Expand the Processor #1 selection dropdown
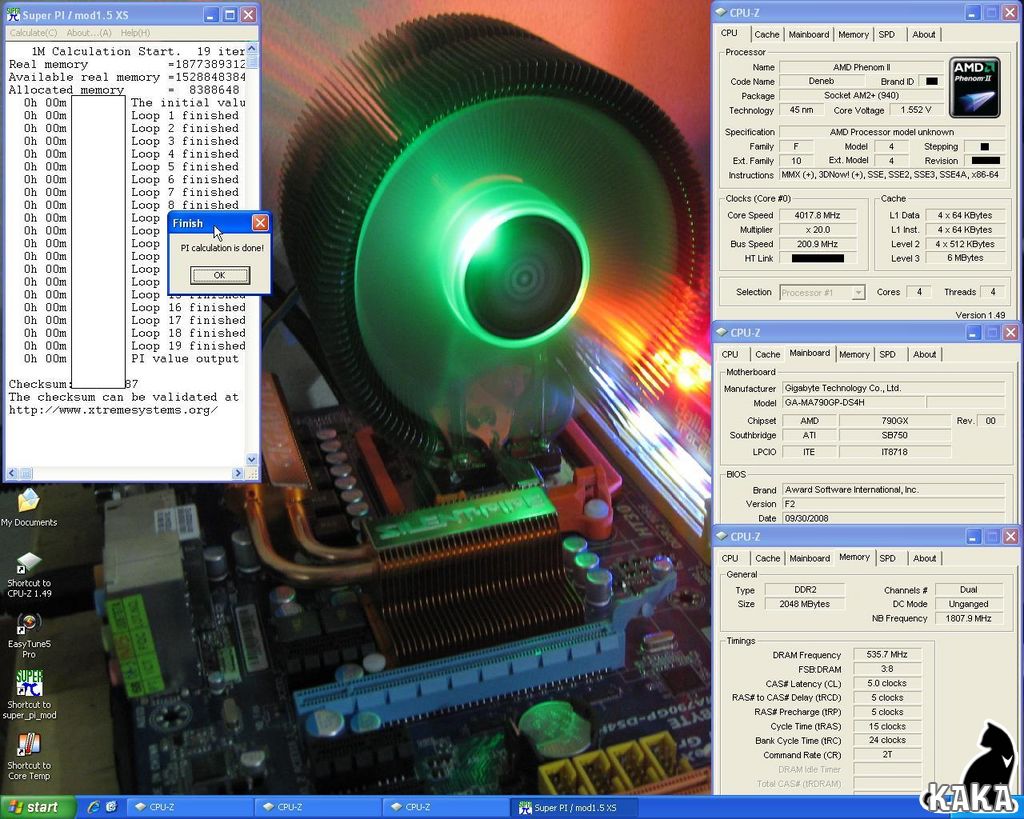Screen dimensions: 1024x819 click(x=858, y=293)
